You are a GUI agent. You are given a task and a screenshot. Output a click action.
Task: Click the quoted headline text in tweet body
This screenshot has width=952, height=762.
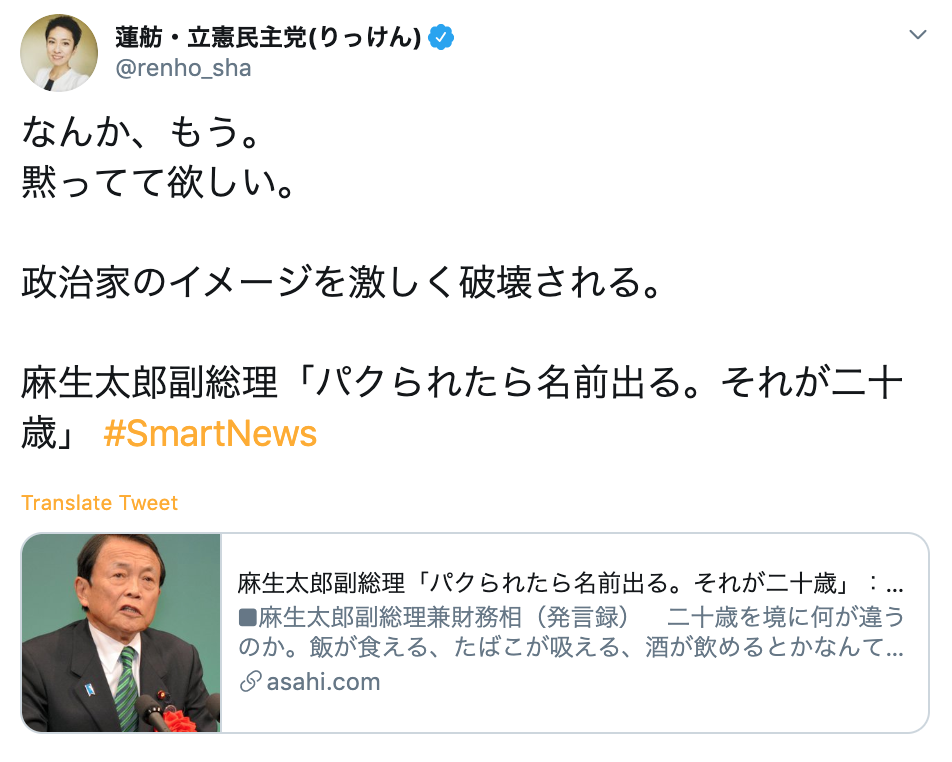click(x=461, y=408)
